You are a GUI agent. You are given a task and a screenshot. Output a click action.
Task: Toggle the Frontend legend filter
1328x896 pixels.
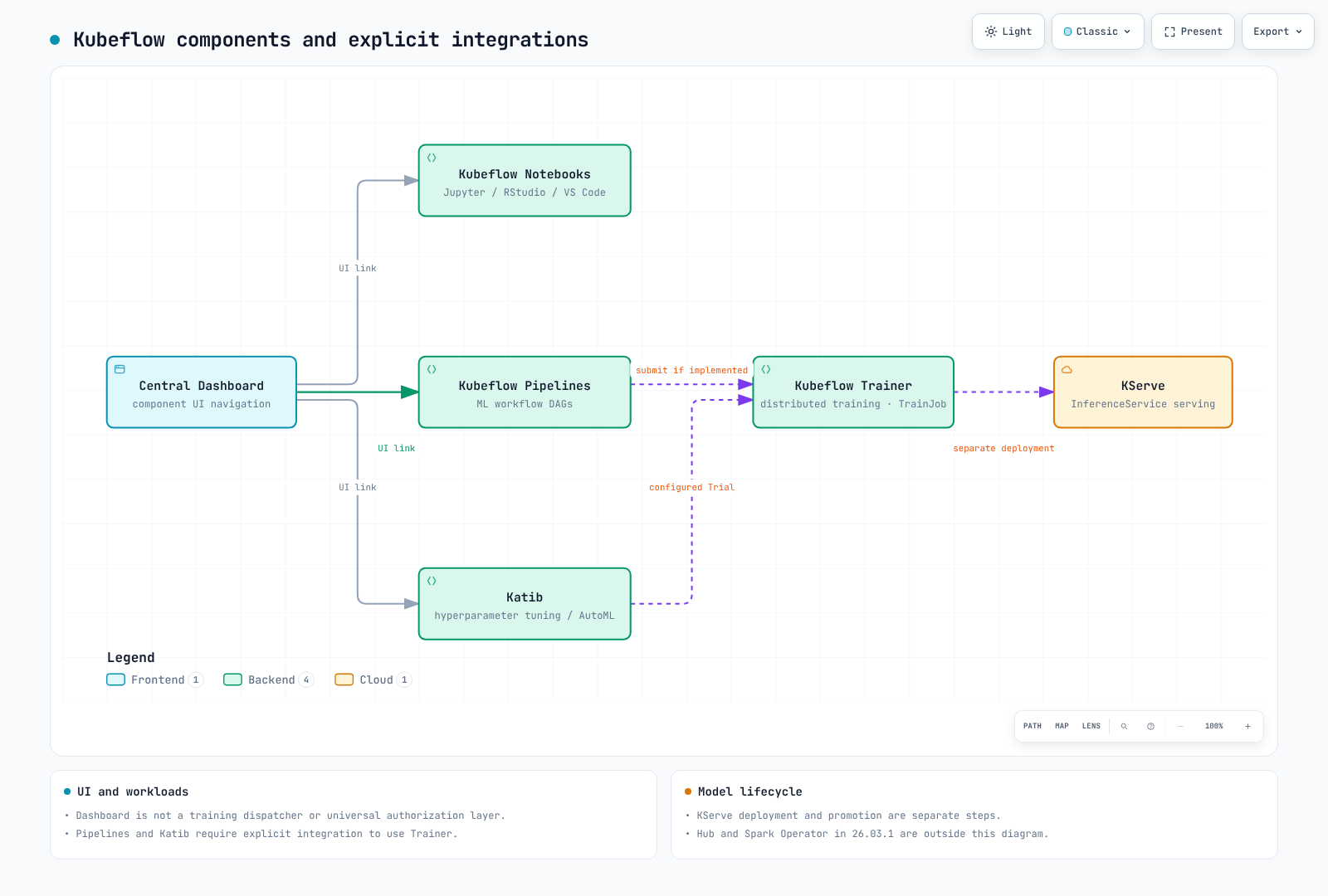coord(155,679)
